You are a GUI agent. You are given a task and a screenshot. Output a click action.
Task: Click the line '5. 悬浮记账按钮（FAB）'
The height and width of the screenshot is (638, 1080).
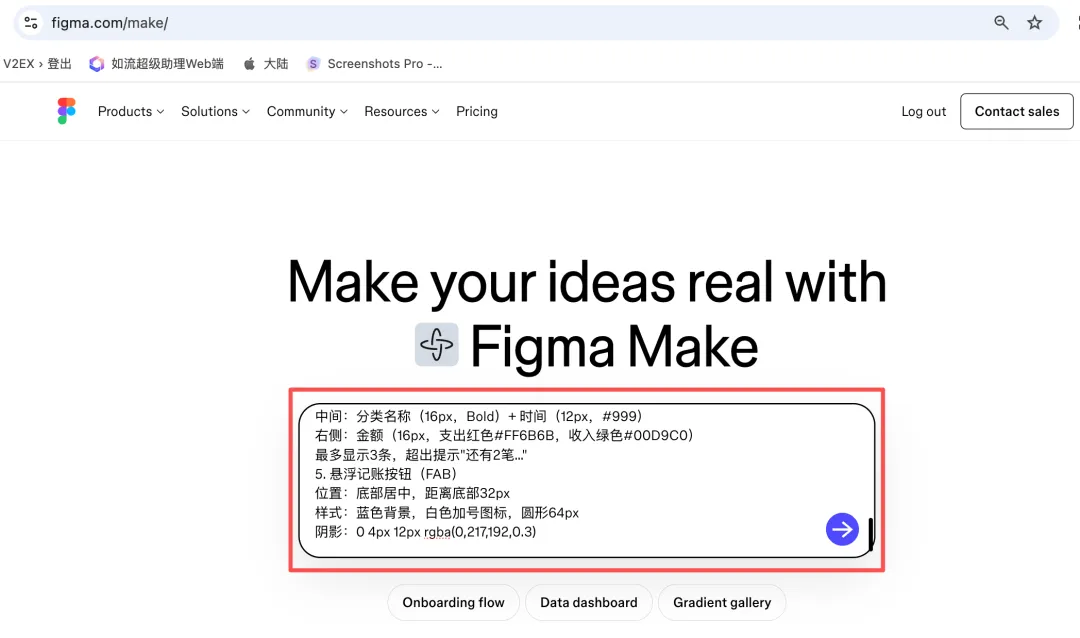coord(386,474)
